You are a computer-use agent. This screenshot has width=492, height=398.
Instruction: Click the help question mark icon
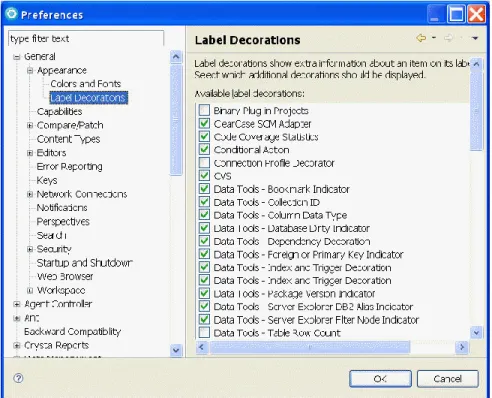click(18, 378)
